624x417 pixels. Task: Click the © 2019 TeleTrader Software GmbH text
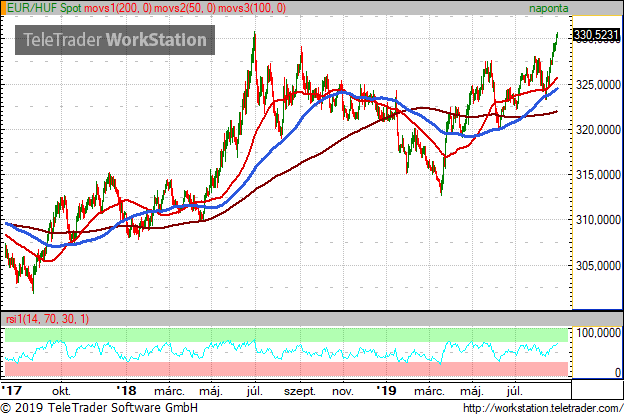[x=99, y=408]
